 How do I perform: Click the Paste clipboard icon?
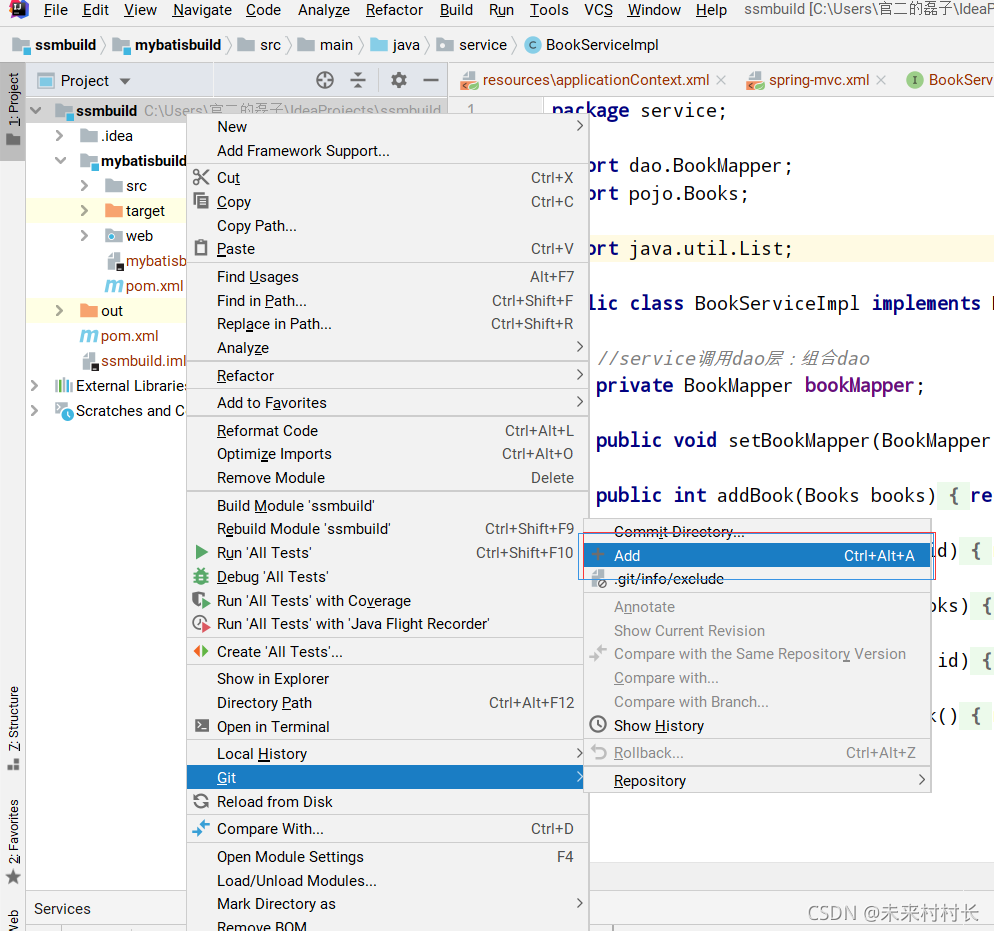tap(201, 248)
